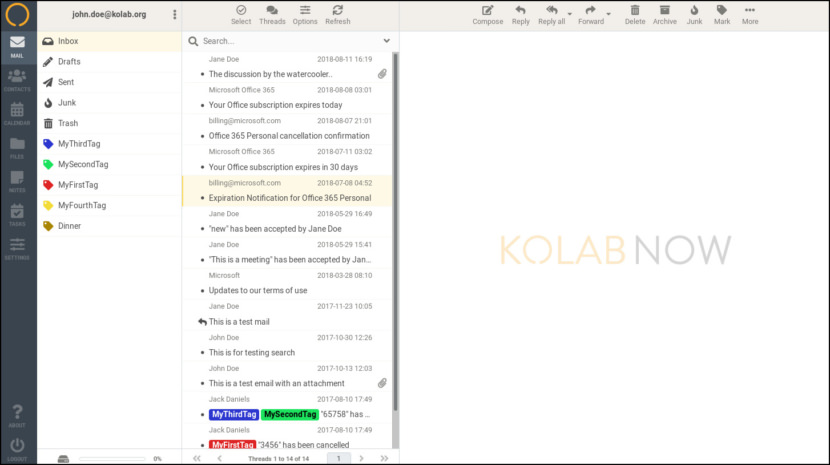Filter by MyFirstTag red tag
The width and height of the screenshot is (830, 465).
[x=110, y=185]
